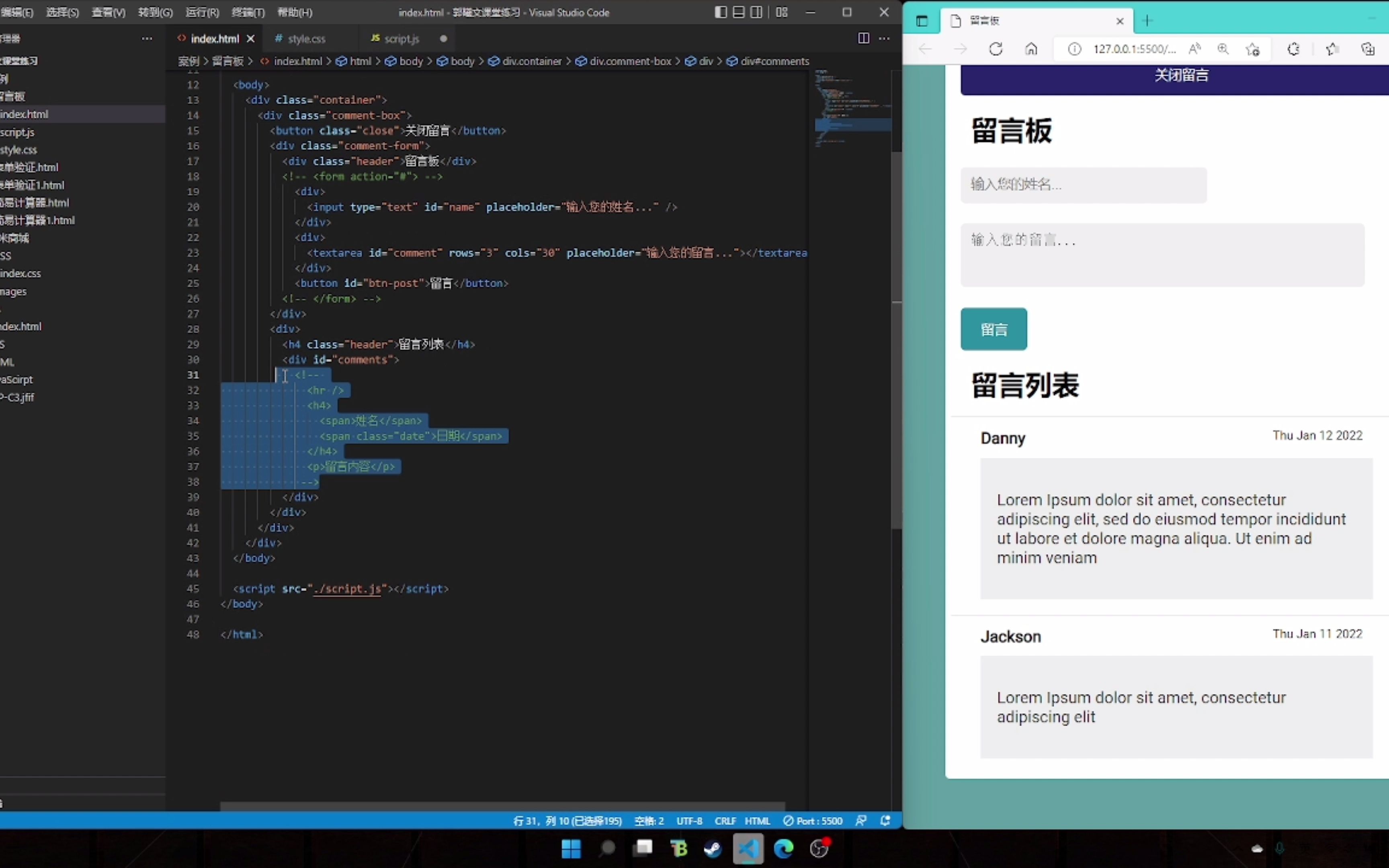The image size is (1389, 868).
Task: Expand html breadcrumb item
Action: click(354, 61)
